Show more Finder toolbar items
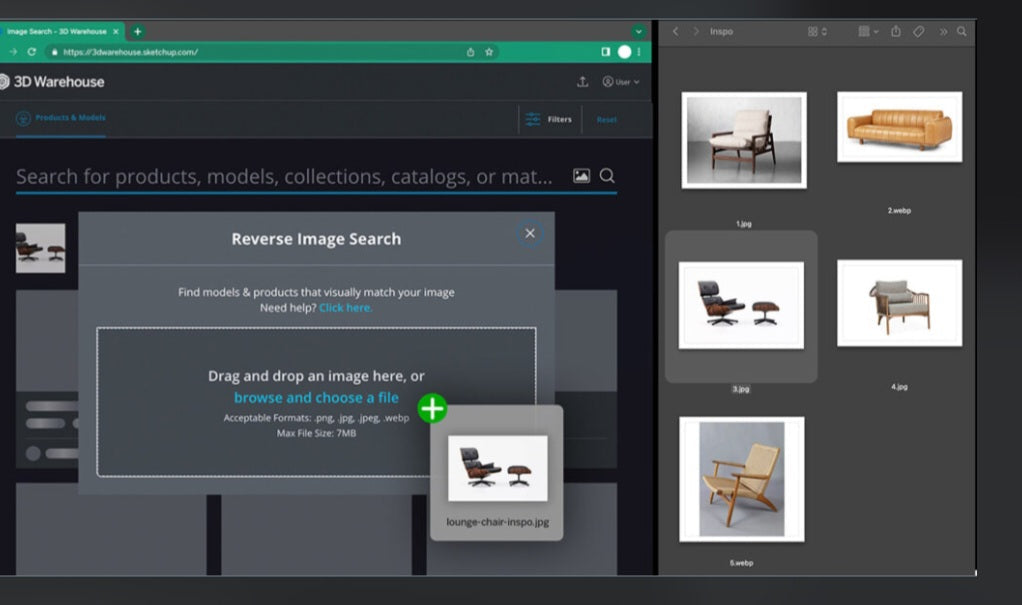This screenshot has width=1022, height=605. click(943, 31)
